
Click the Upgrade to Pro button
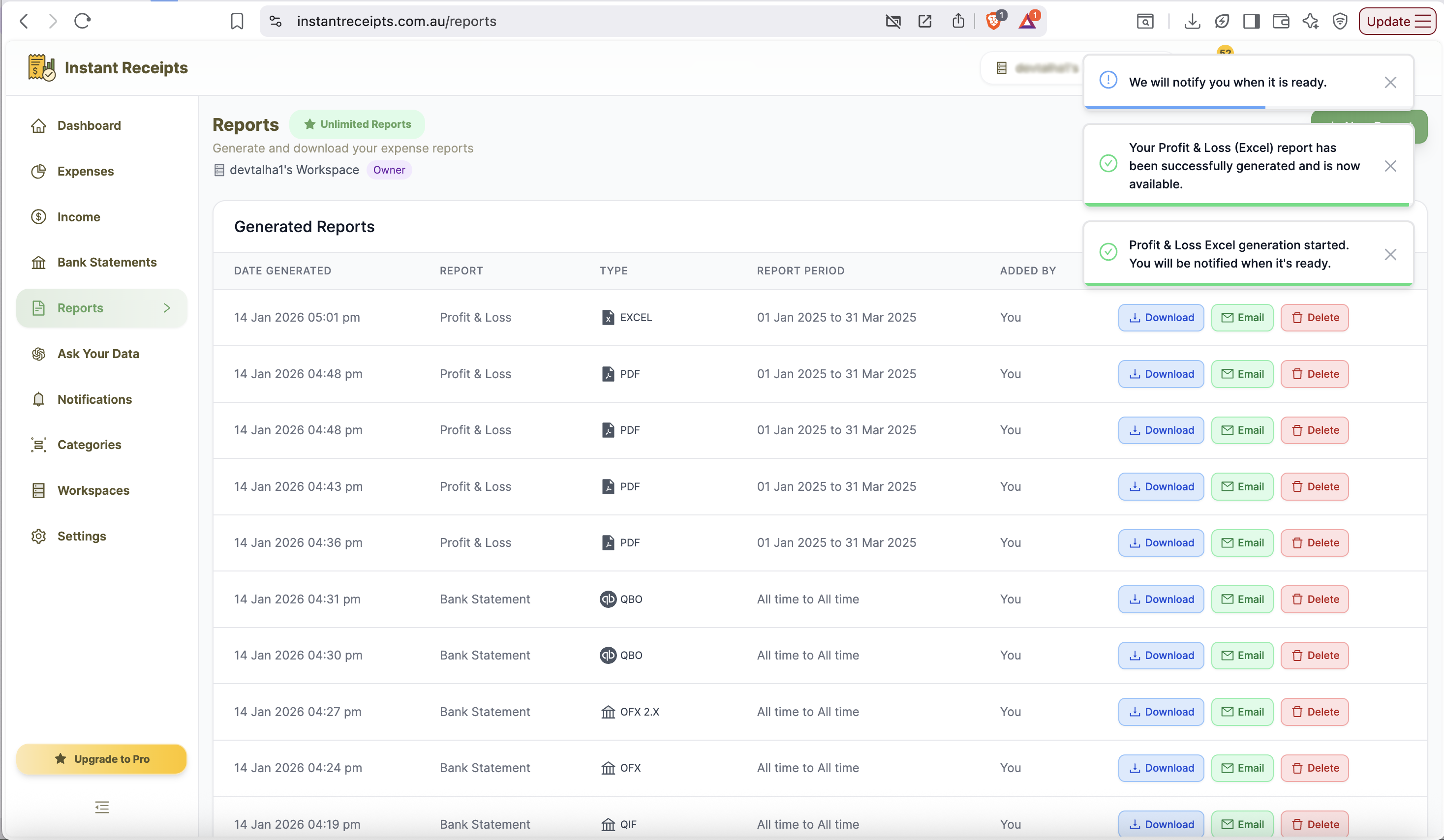pos(101,759)
